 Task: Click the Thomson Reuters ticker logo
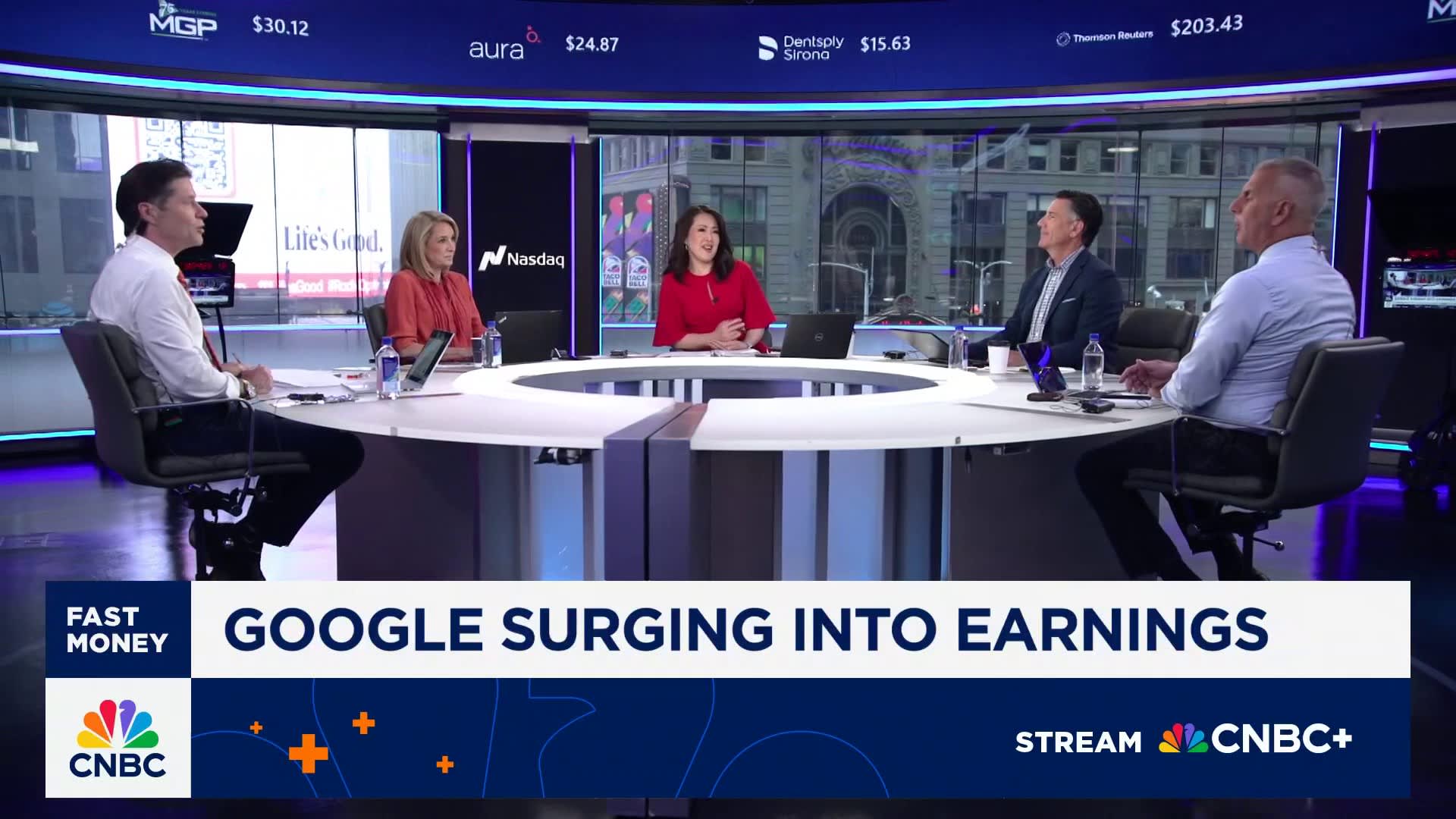(1105, 37)
